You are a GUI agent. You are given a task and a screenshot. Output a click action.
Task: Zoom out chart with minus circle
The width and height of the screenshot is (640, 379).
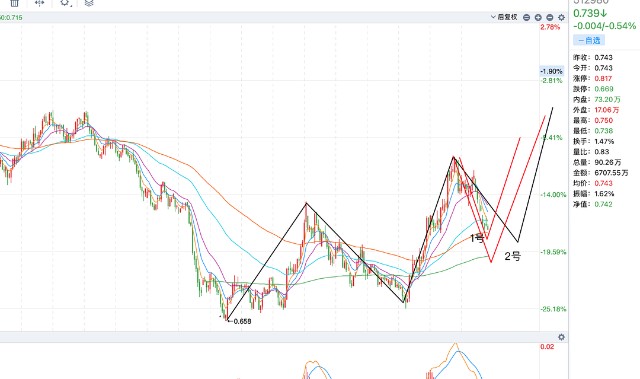[x=550, y=18]
